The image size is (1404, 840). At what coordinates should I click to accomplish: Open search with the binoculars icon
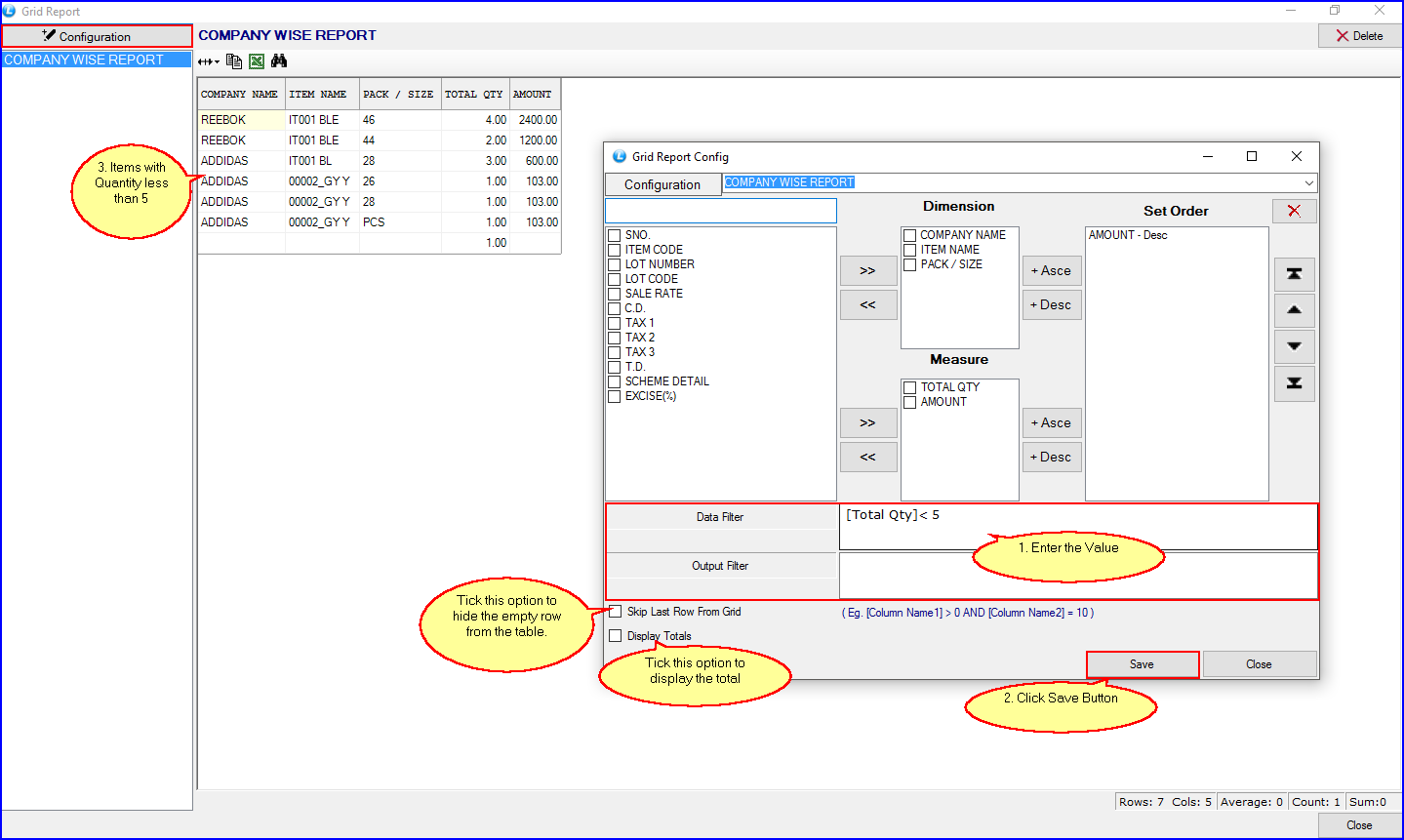279,61
